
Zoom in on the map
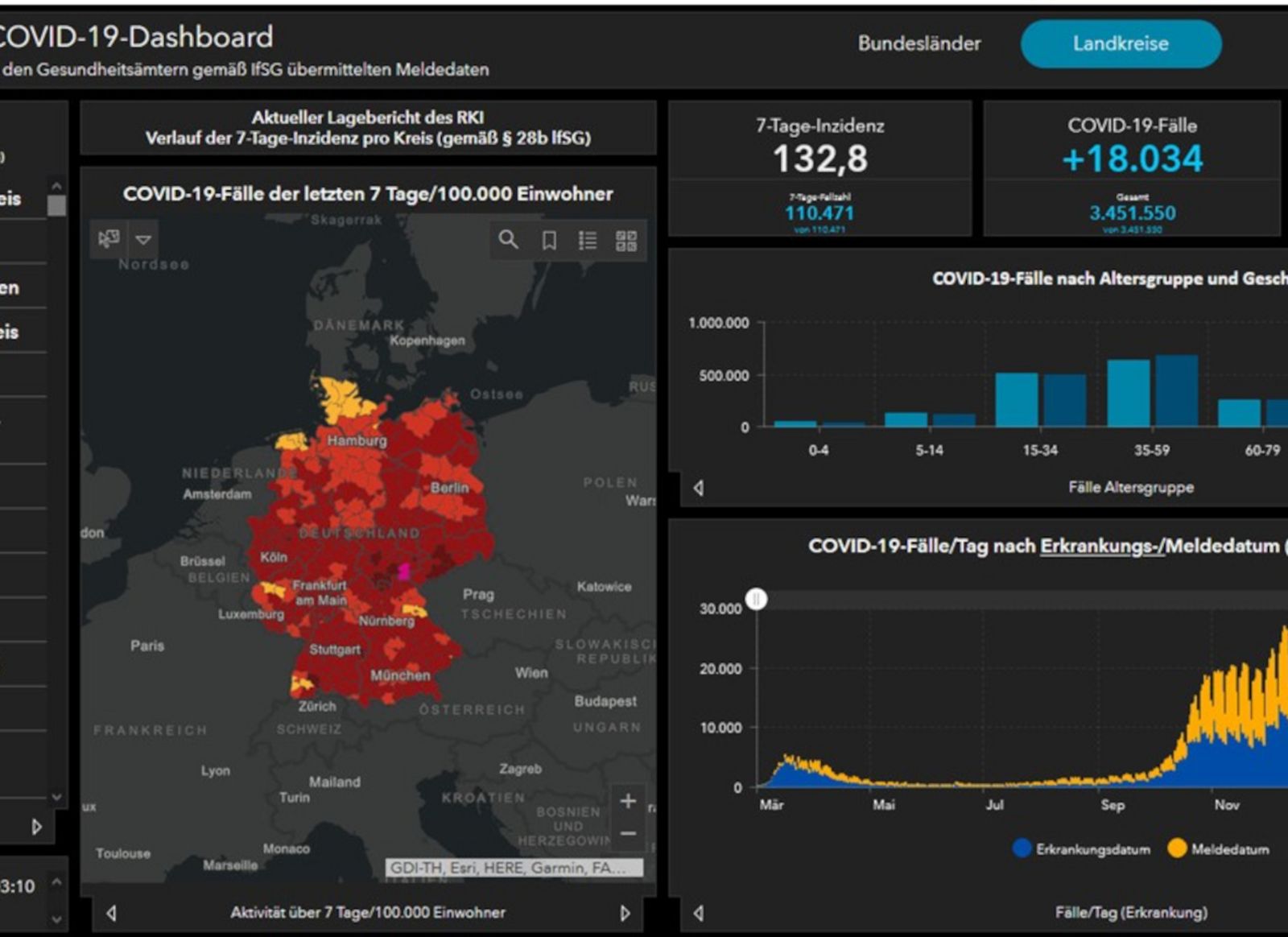tap(628, 801)
